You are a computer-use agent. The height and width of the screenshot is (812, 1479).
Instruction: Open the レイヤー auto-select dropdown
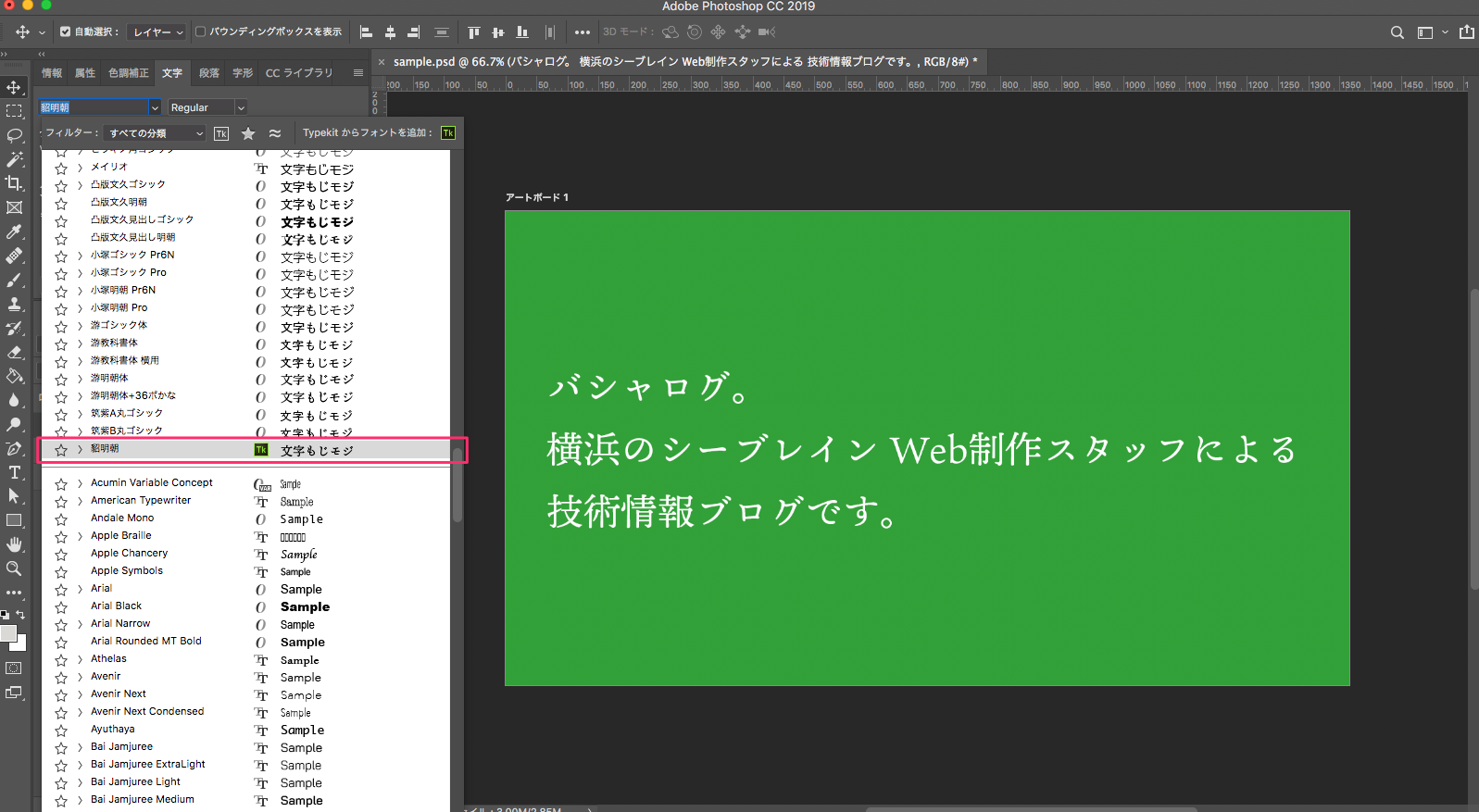tap(157, 31)
